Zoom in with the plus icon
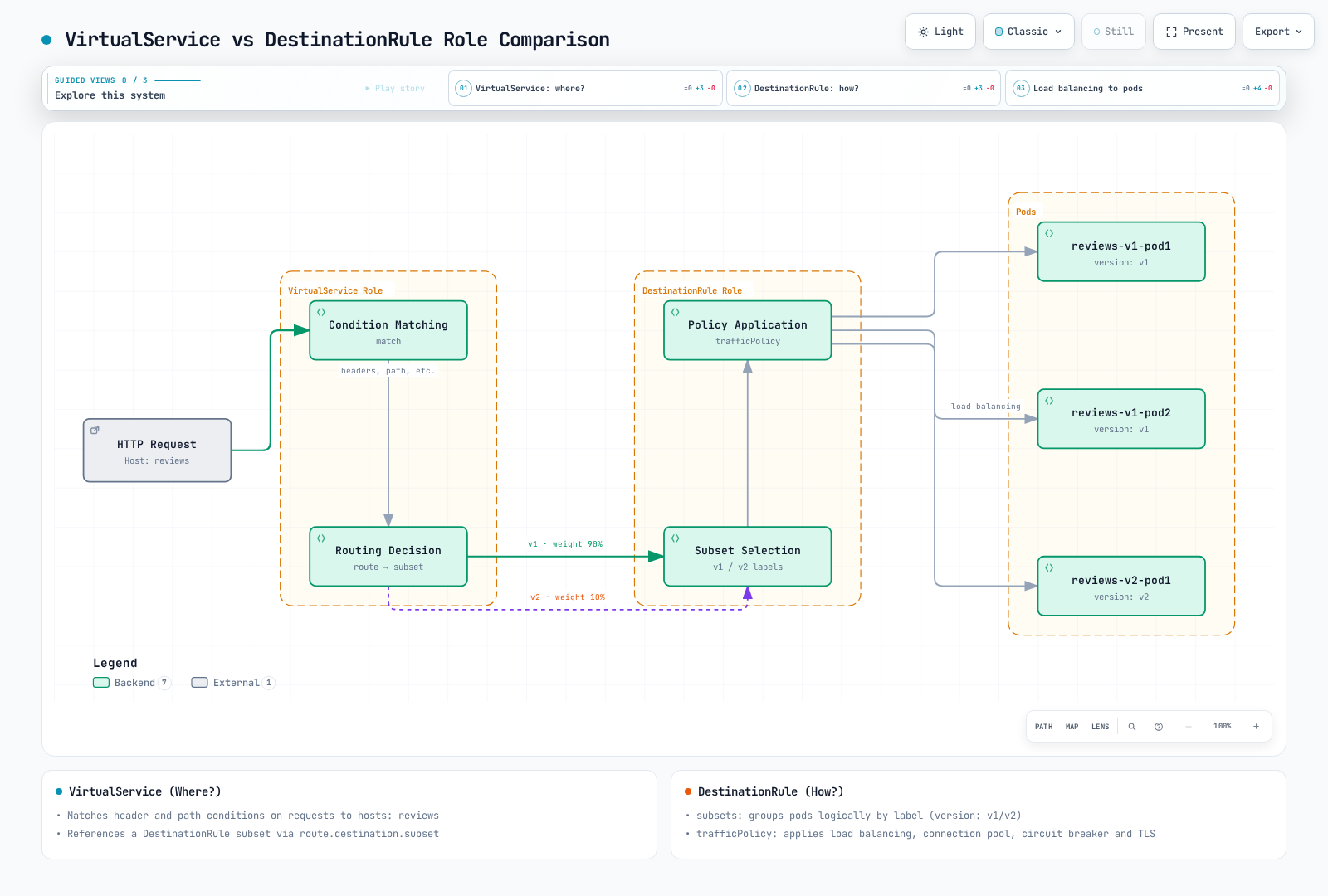Image resolution: width=1328 pixels, height=896 pixels. click(x=1256, y=727)
